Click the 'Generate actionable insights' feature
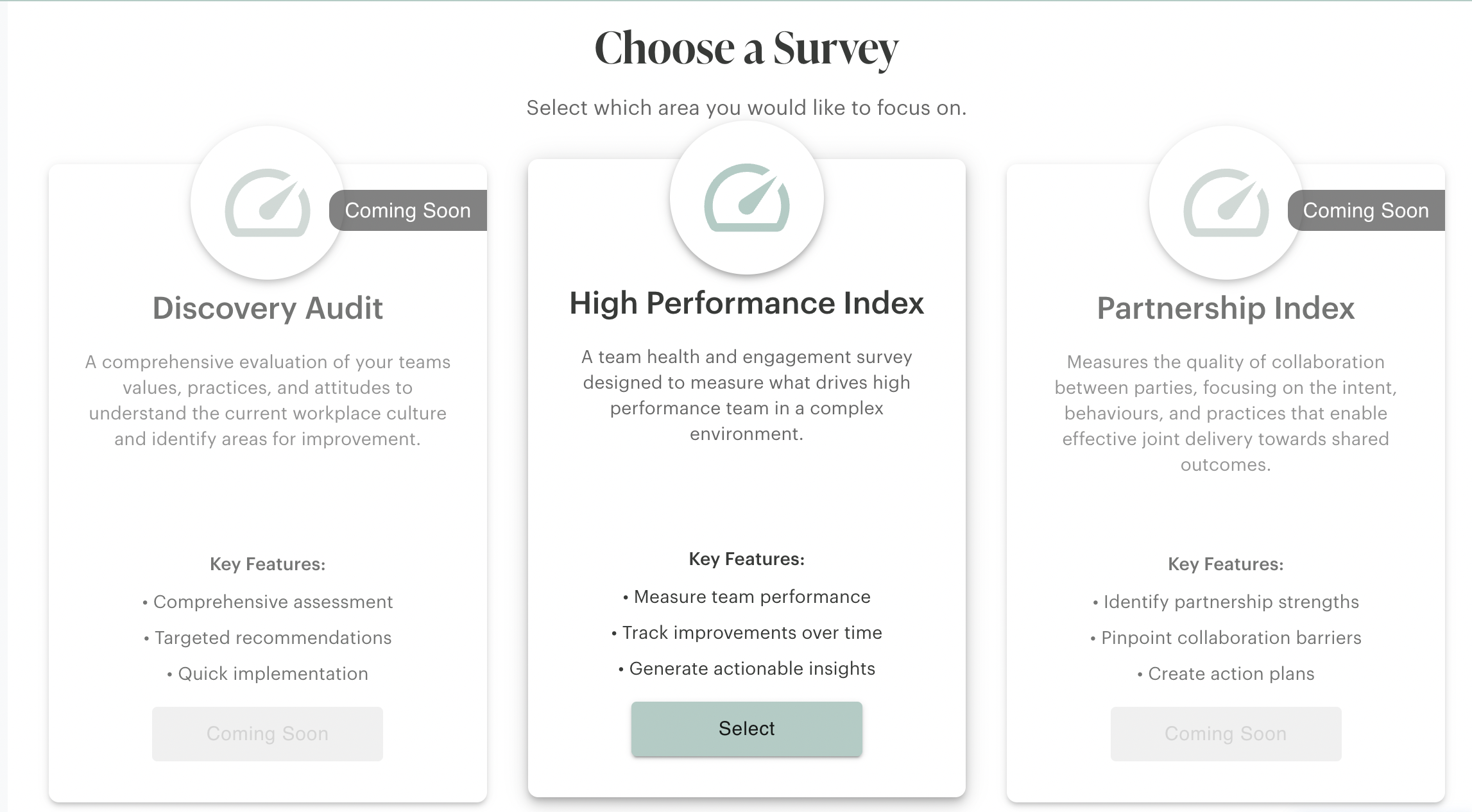Image resolution: width=1472 pixels, height=812 pixels. (747, 668)
